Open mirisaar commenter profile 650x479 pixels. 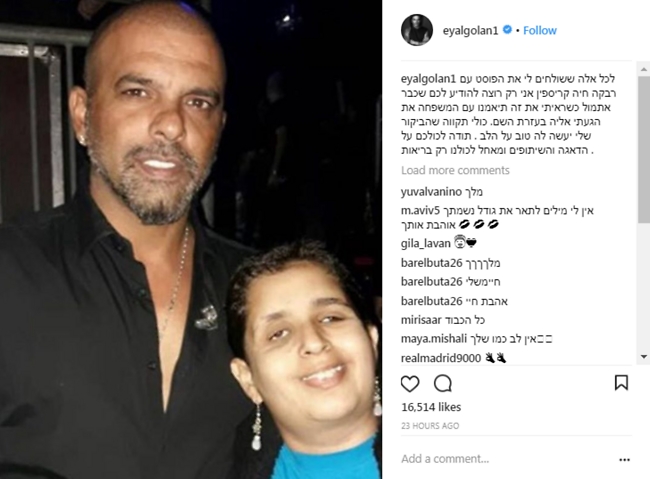[421, 320]
